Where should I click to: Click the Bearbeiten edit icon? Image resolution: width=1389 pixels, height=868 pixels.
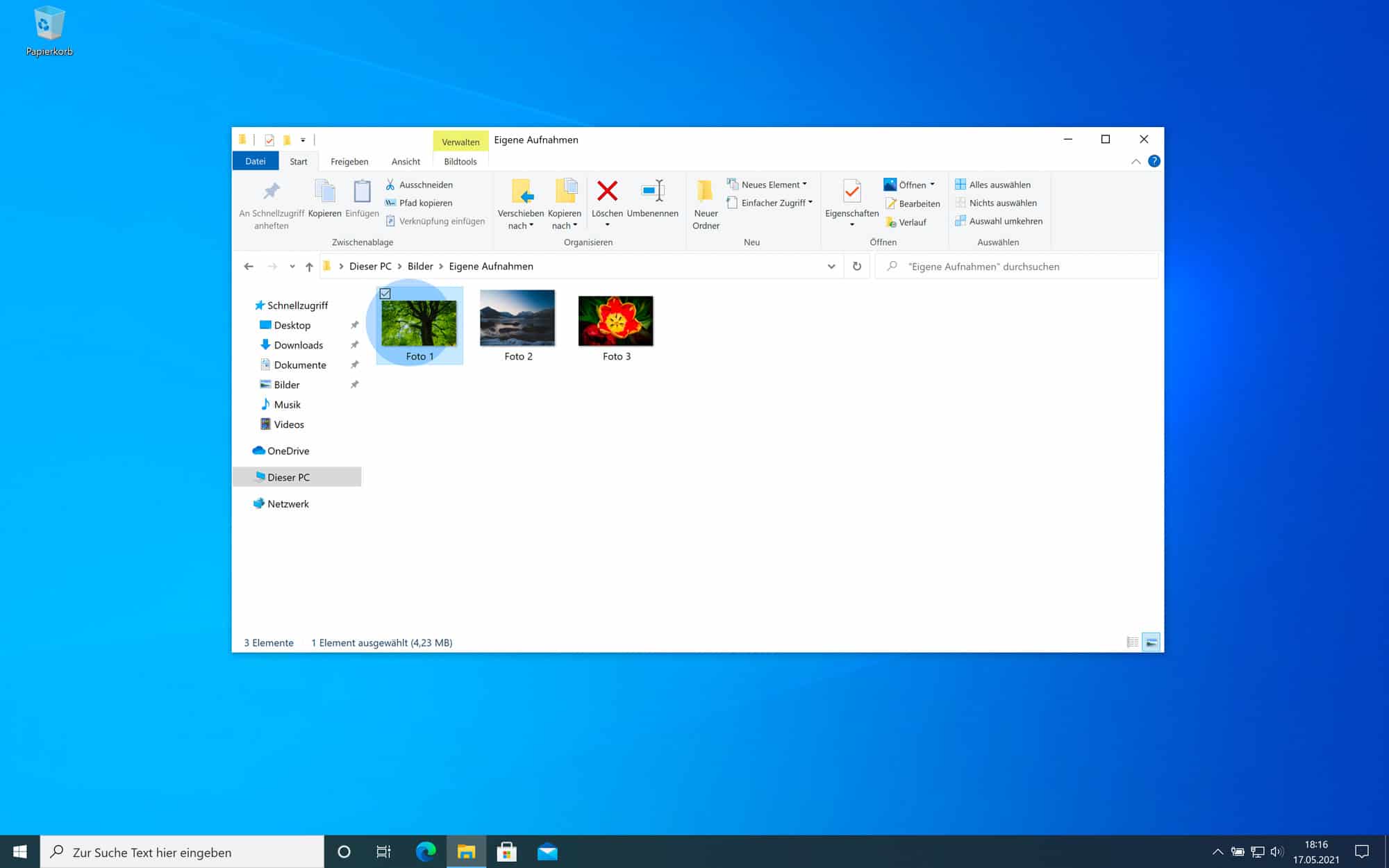coord(891,203)
